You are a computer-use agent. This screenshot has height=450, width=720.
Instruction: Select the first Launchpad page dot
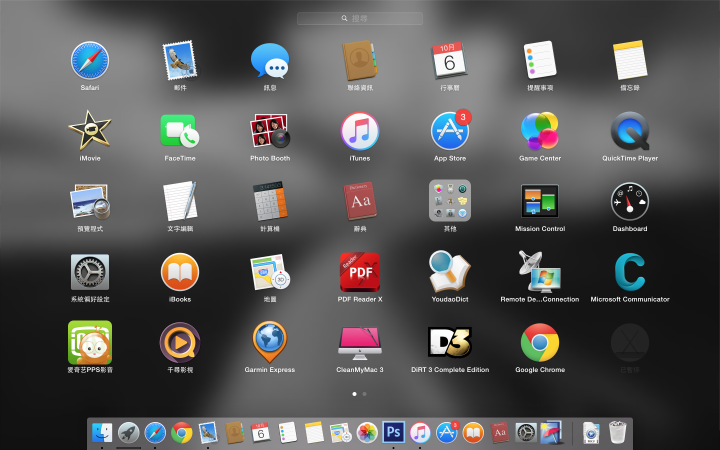354,394
